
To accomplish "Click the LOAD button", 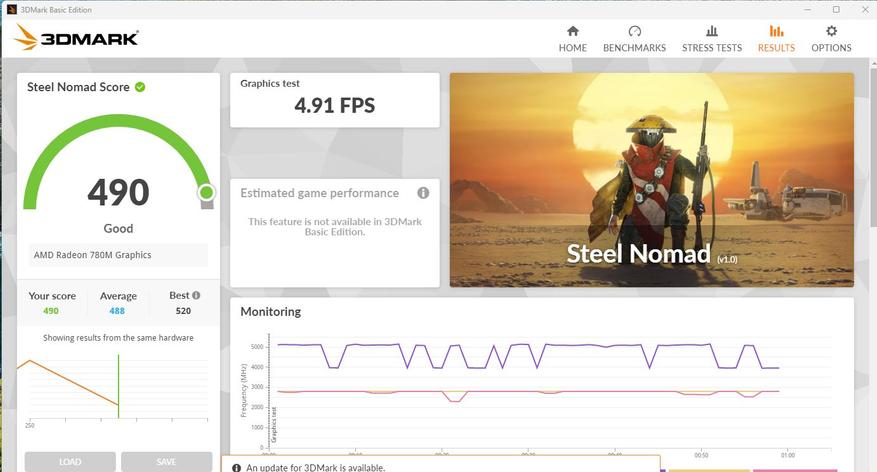I will 70,462.
